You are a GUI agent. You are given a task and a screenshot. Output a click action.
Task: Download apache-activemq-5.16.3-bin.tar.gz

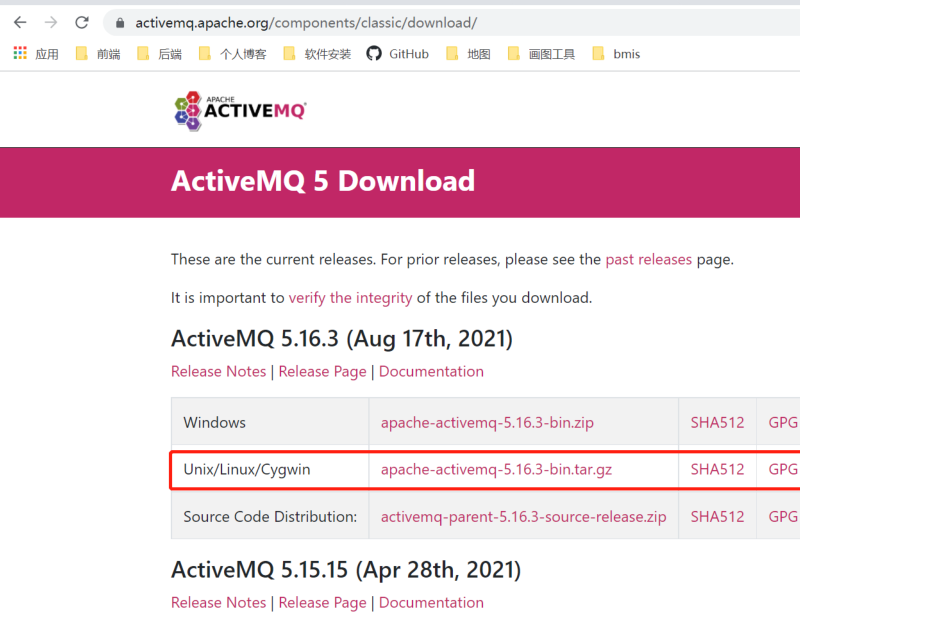click(496, 469)
